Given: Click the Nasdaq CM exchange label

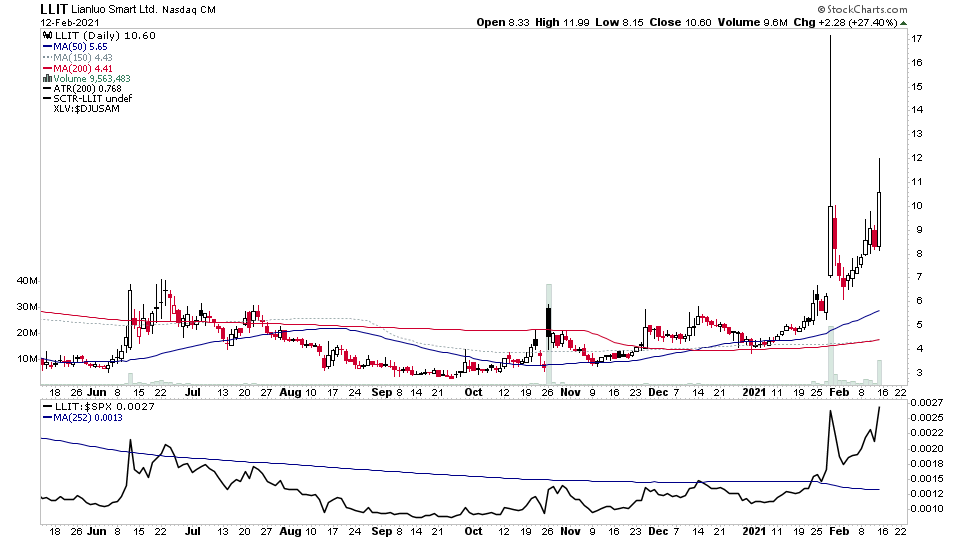Looking at the screenshot, I should coord(189,10).
